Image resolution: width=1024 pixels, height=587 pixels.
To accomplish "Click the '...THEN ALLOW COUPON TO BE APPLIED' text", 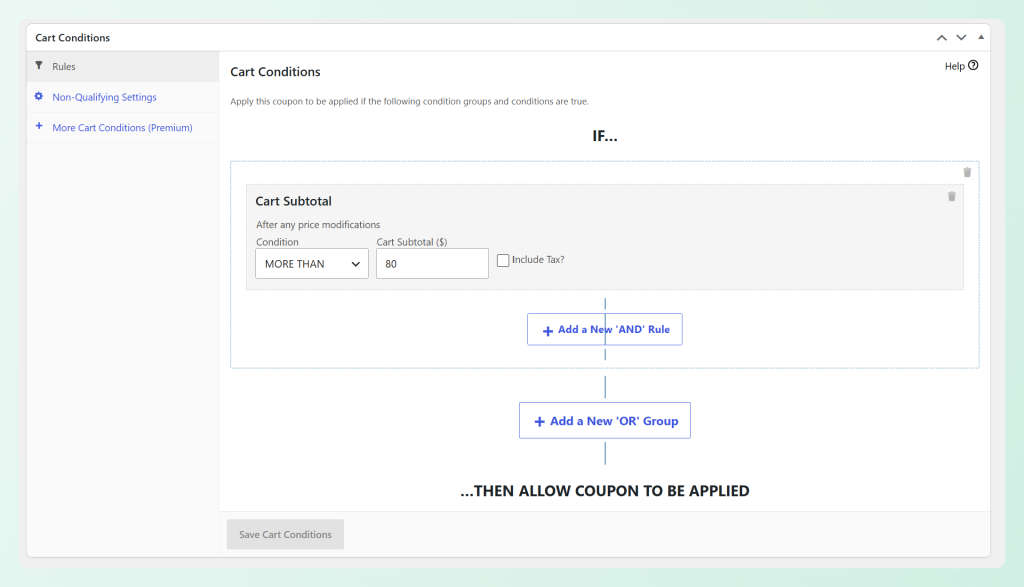I will pos(605,491).
